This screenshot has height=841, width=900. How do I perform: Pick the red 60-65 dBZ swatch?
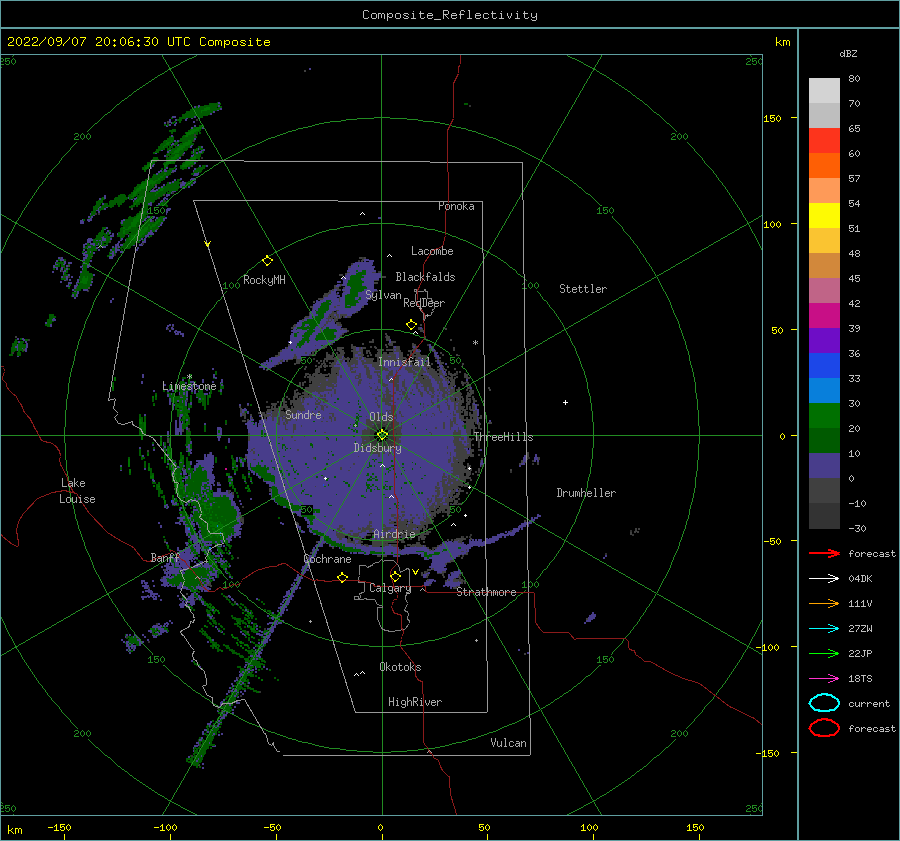824,141
